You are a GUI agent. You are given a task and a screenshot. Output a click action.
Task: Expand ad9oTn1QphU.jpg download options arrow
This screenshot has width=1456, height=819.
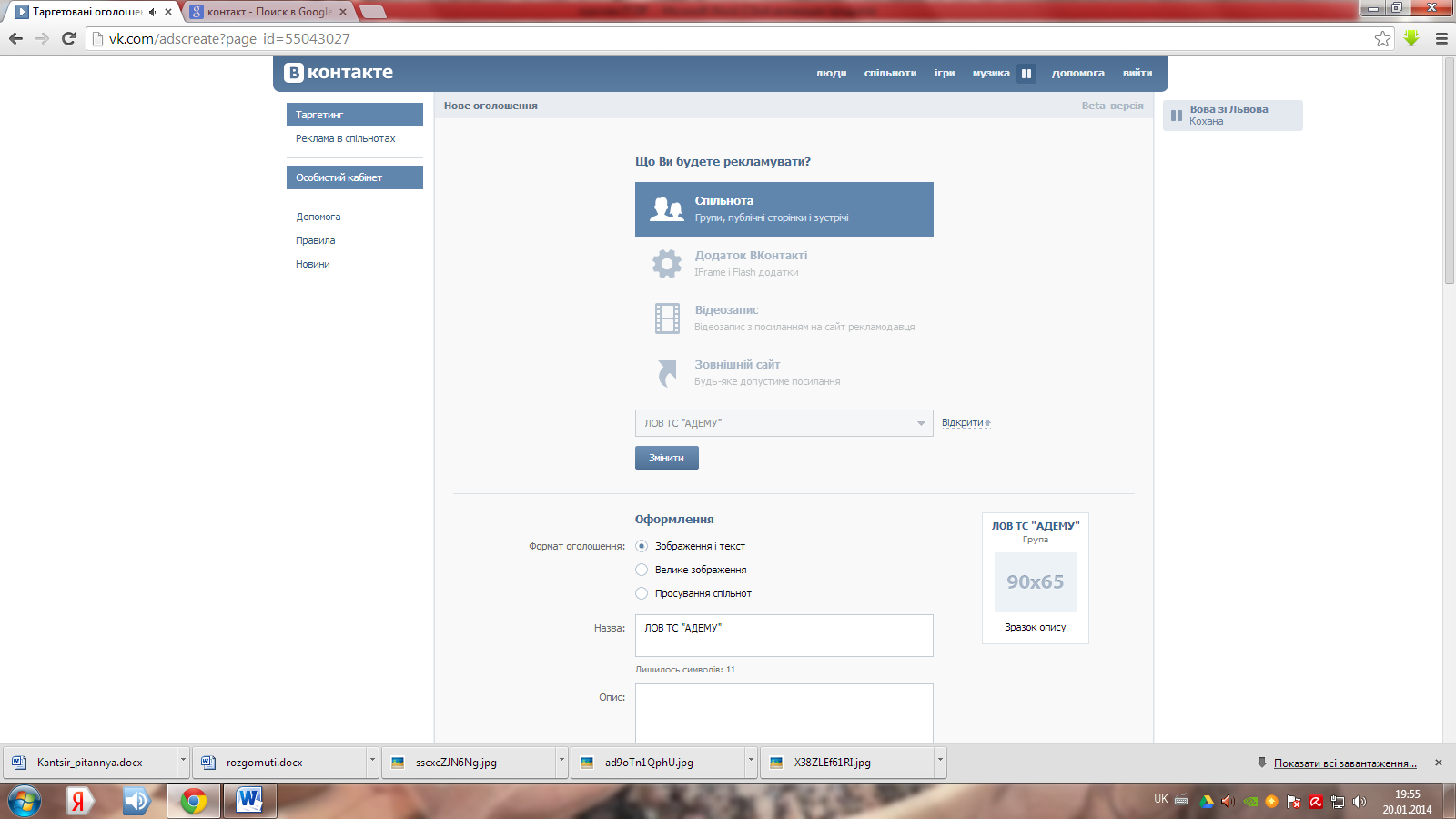click(x=751, y=762)
